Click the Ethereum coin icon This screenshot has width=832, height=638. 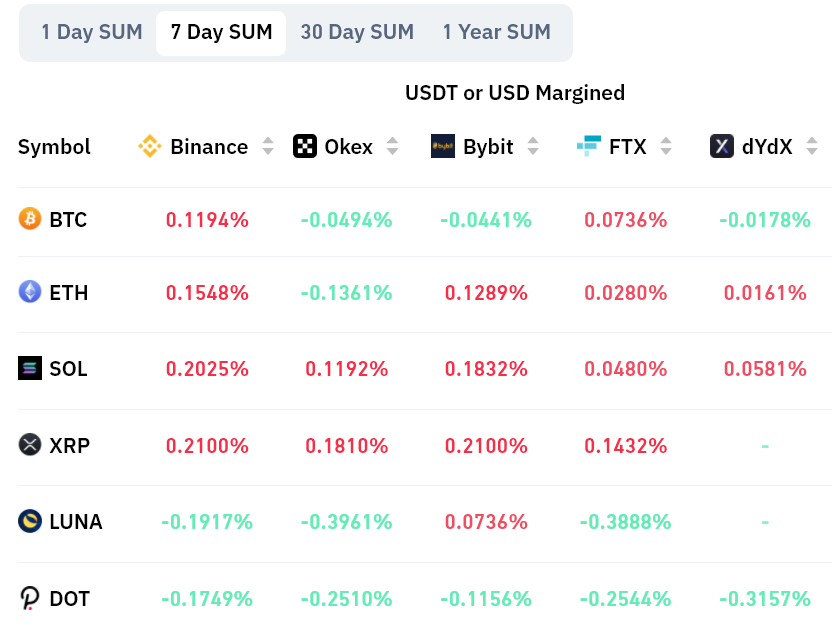coord(31,292)
